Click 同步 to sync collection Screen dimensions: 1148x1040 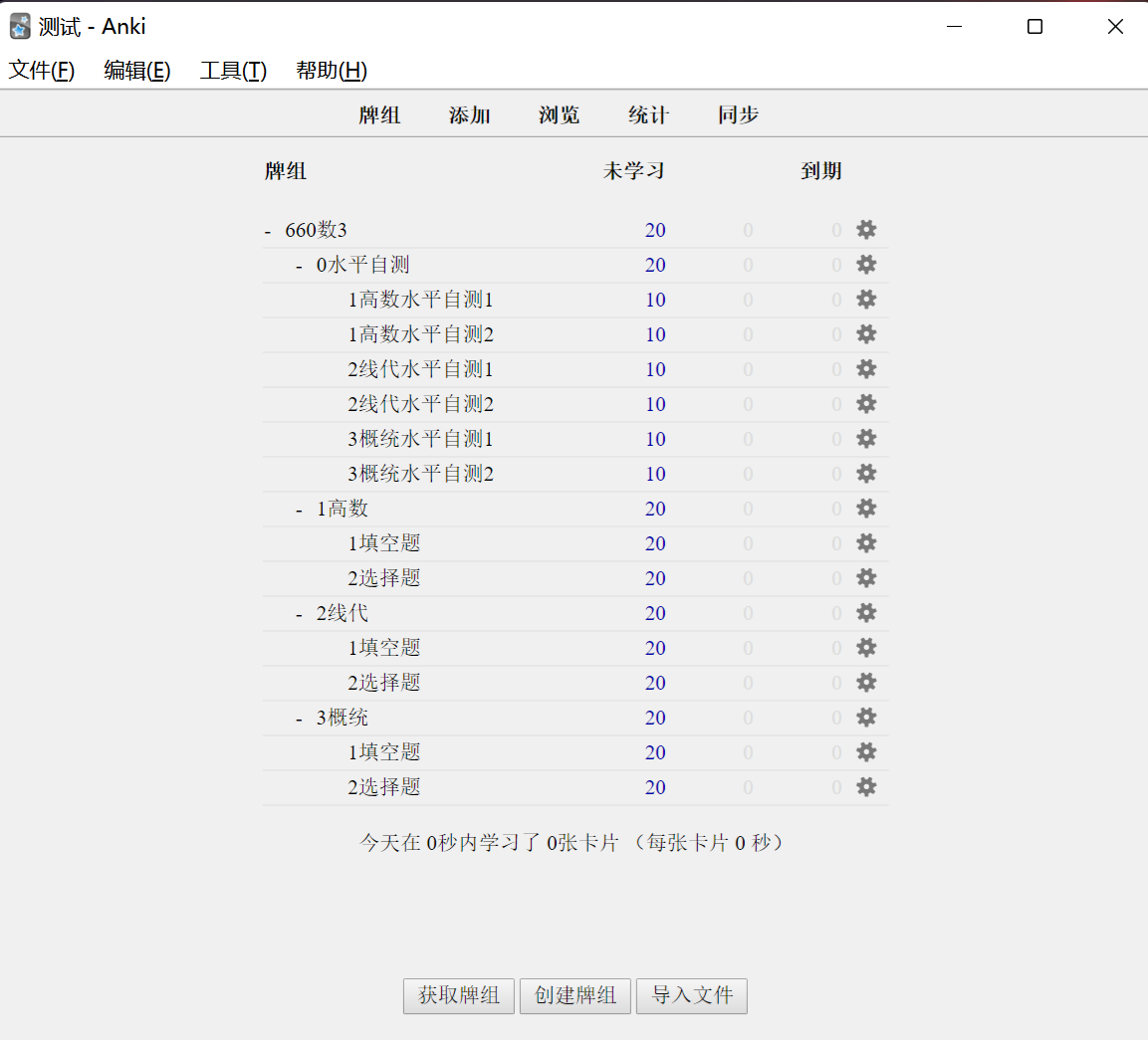[x=738, y=114]
